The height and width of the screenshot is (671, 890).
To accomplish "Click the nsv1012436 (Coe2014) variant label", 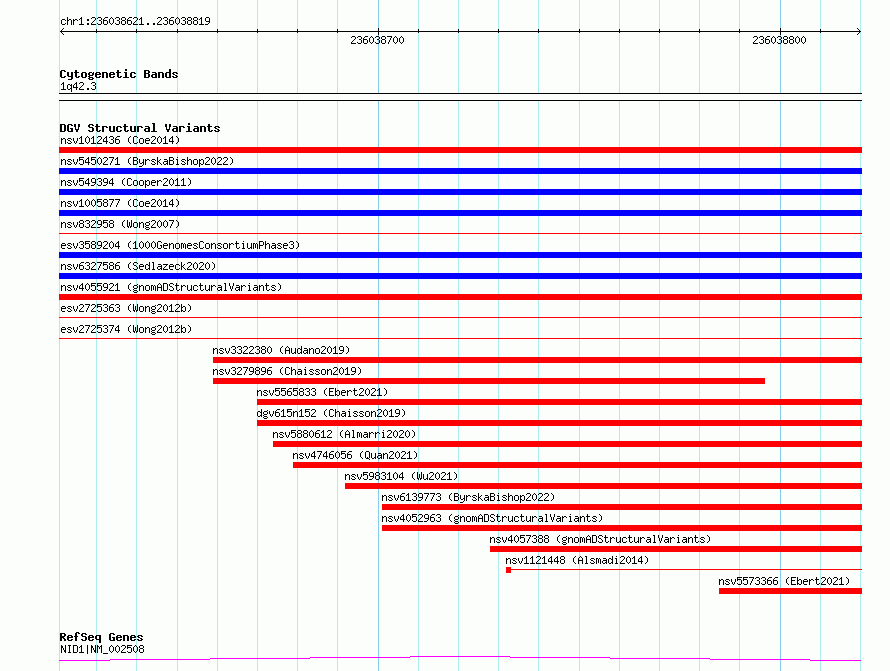I will (x=120, y=140).
